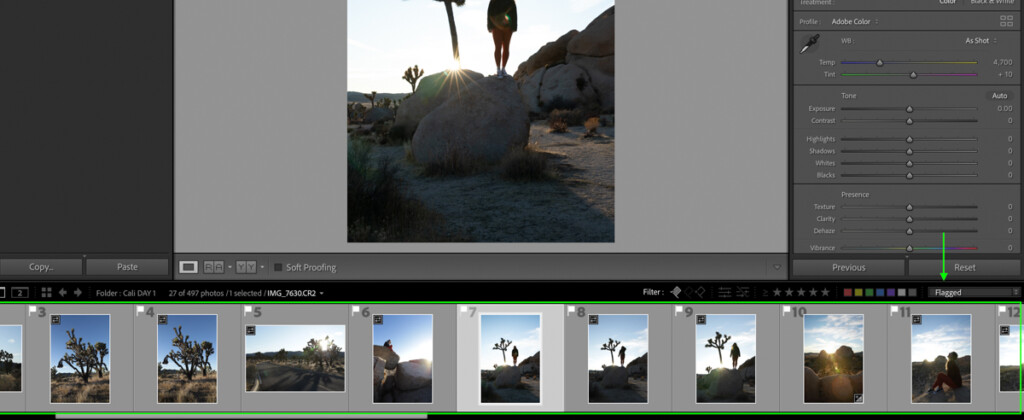Select the White Balance eyedropper tool

(x=810, y=44)
